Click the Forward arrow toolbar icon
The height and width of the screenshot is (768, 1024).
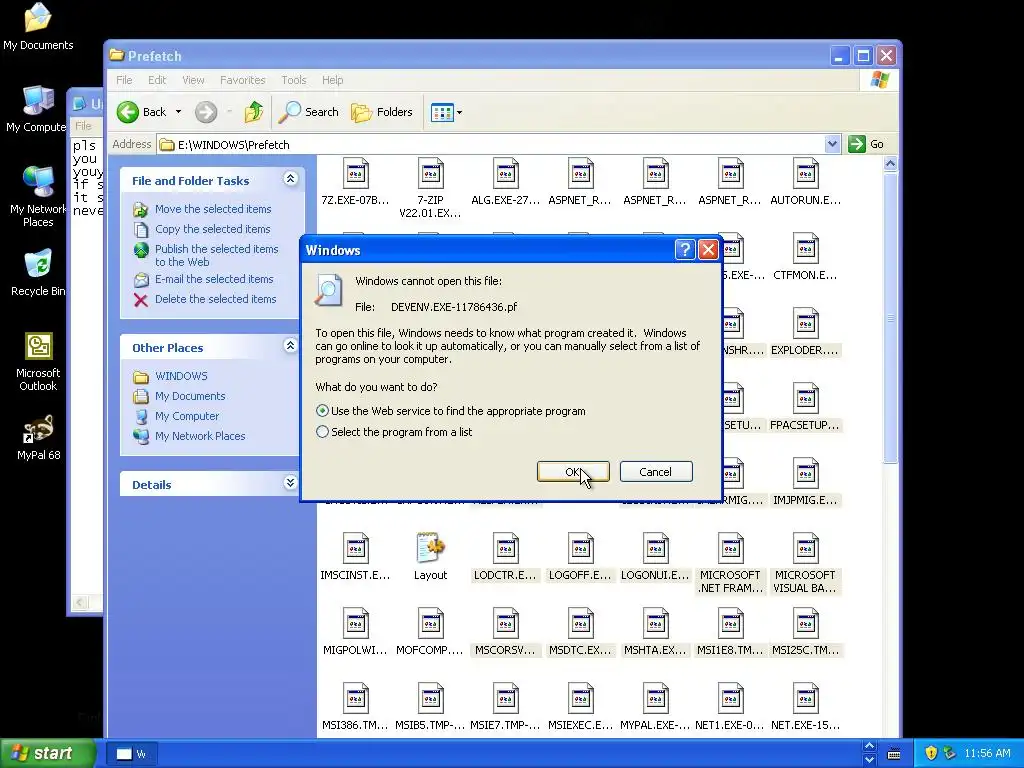click(x=206, y=112)
